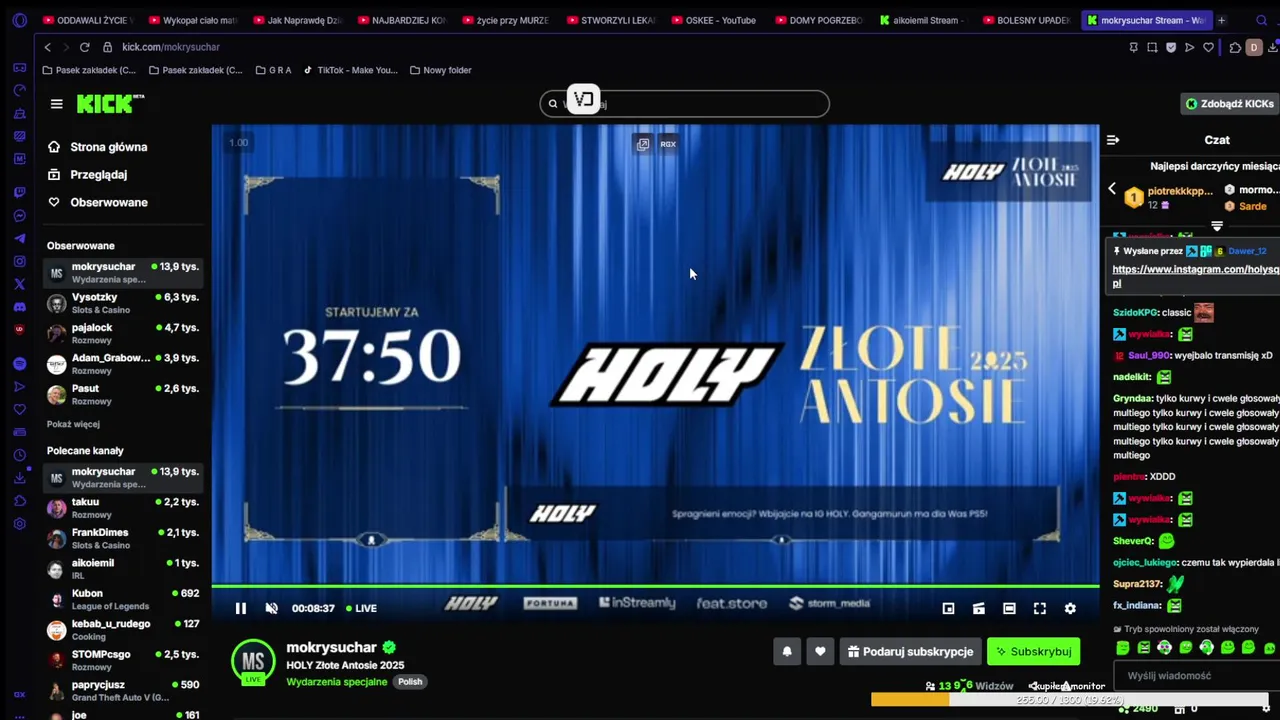Open pajalock channel in sidebar
The image size is (1280, 720).
123,333
